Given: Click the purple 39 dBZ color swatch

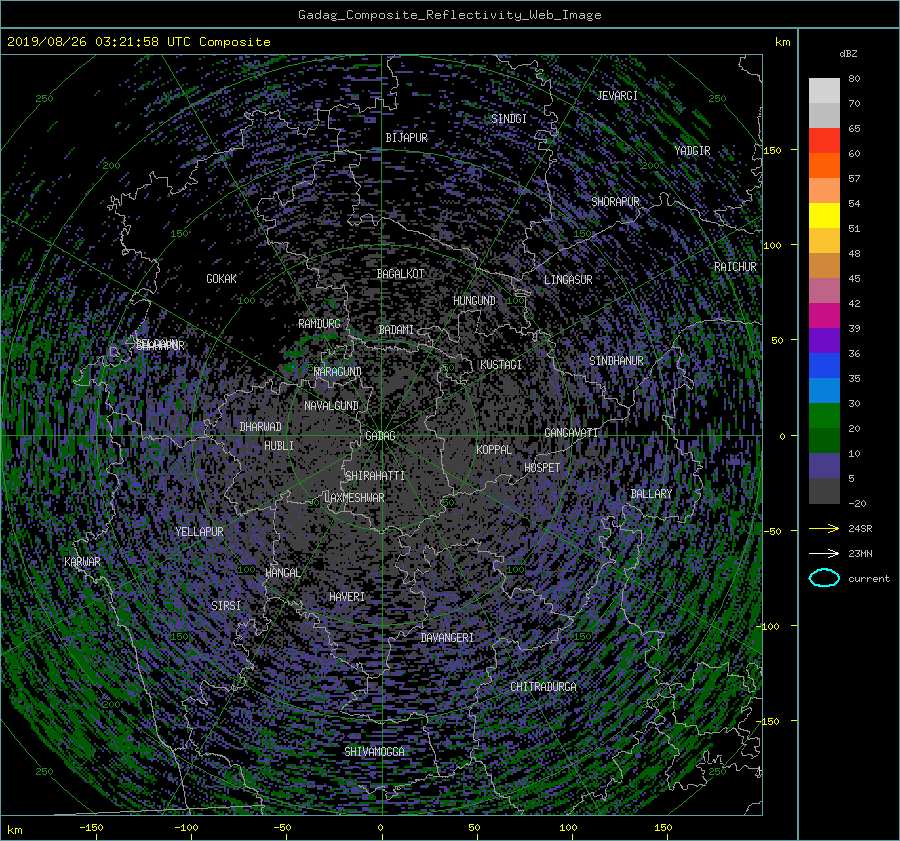Looking at the screenshot, I should 824,340.
